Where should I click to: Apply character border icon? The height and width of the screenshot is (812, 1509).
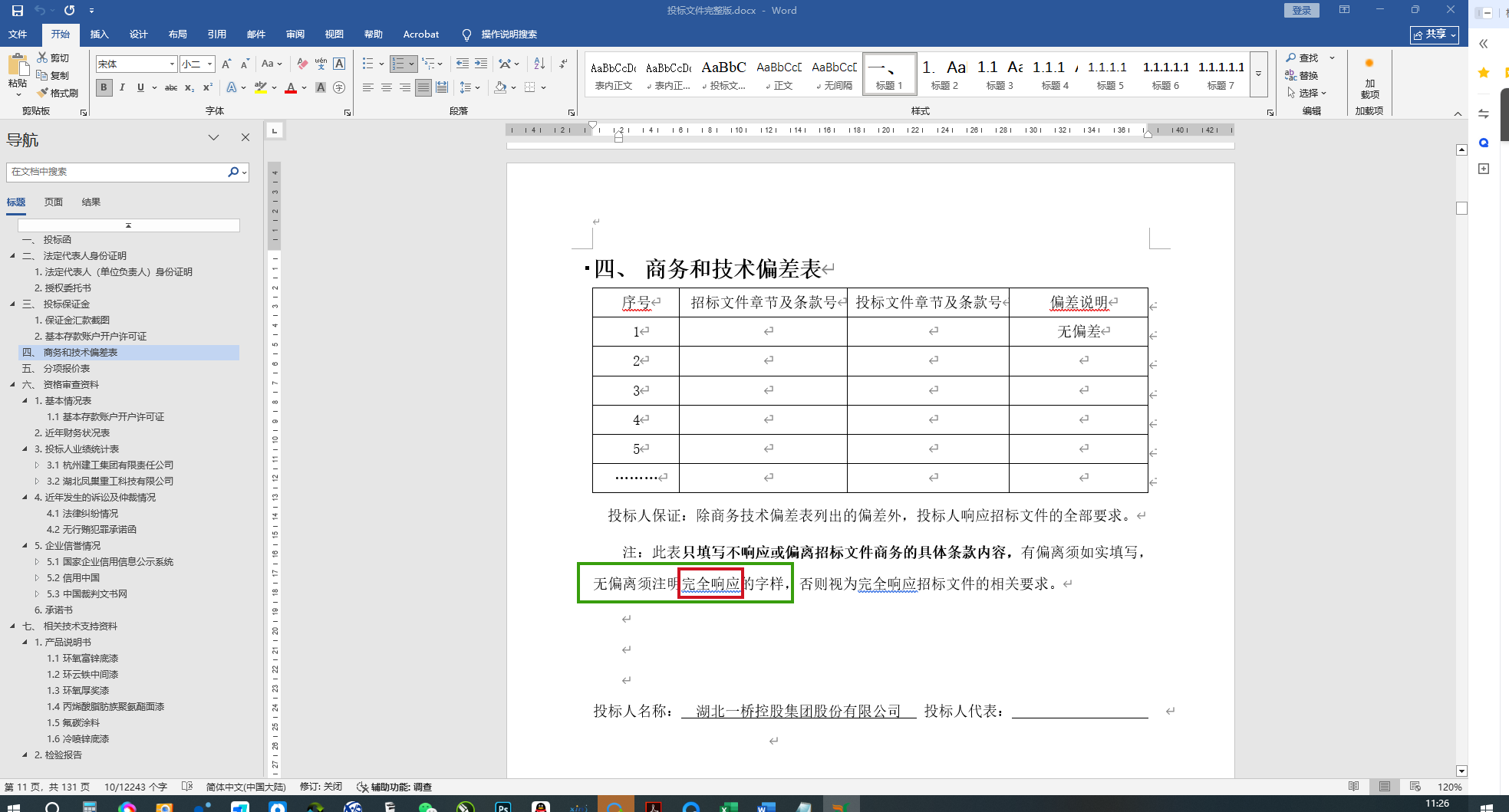tap(339, 64)
